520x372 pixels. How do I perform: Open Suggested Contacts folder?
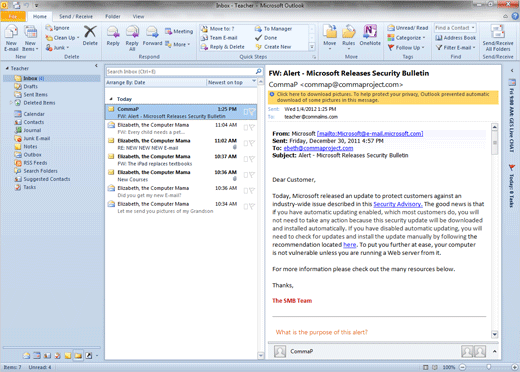pyautogui.click(x=43, y=179)
